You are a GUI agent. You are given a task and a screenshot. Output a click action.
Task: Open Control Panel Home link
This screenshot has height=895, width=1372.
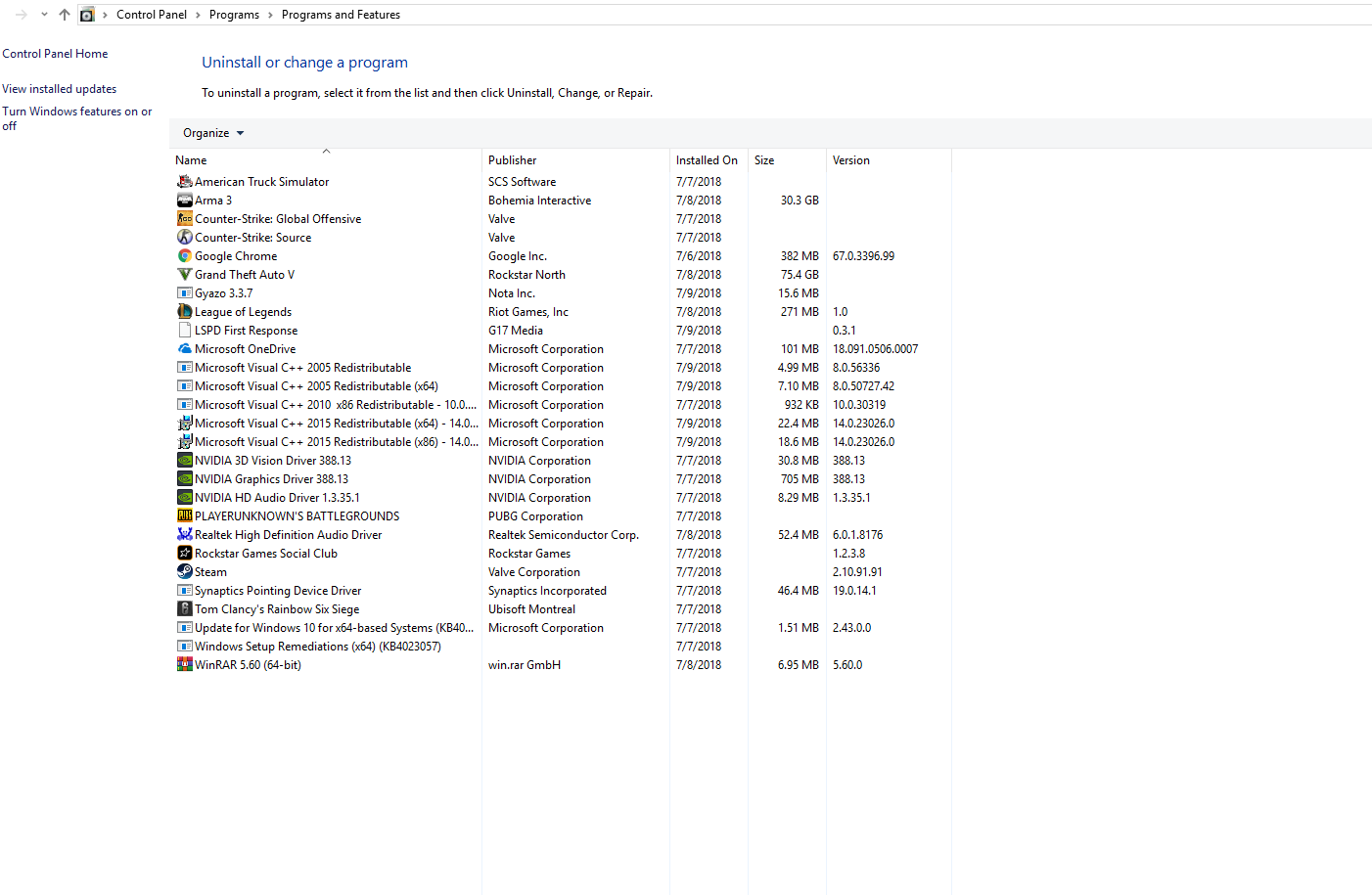pyautogui.click(x=55, y=54)
